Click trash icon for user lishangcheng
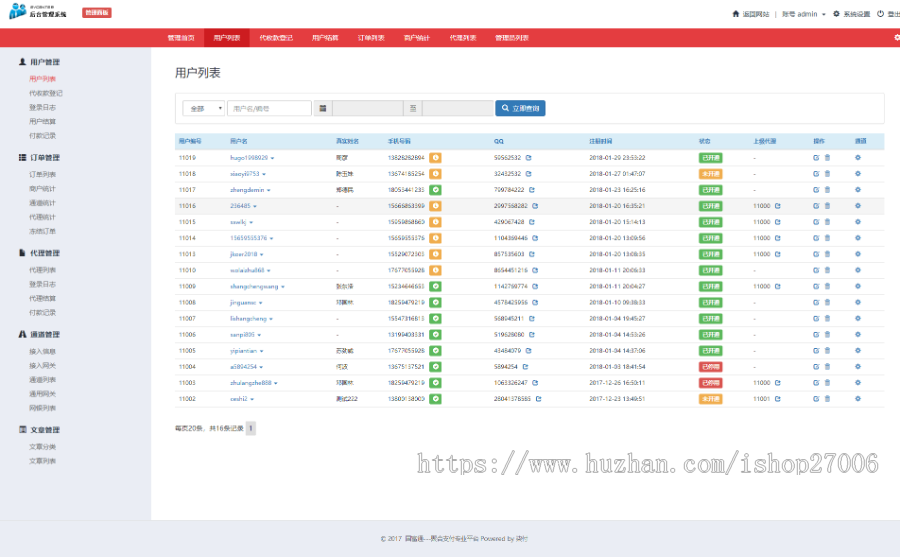The width and height of the screenshot is (900, 557). coord(827,318)
